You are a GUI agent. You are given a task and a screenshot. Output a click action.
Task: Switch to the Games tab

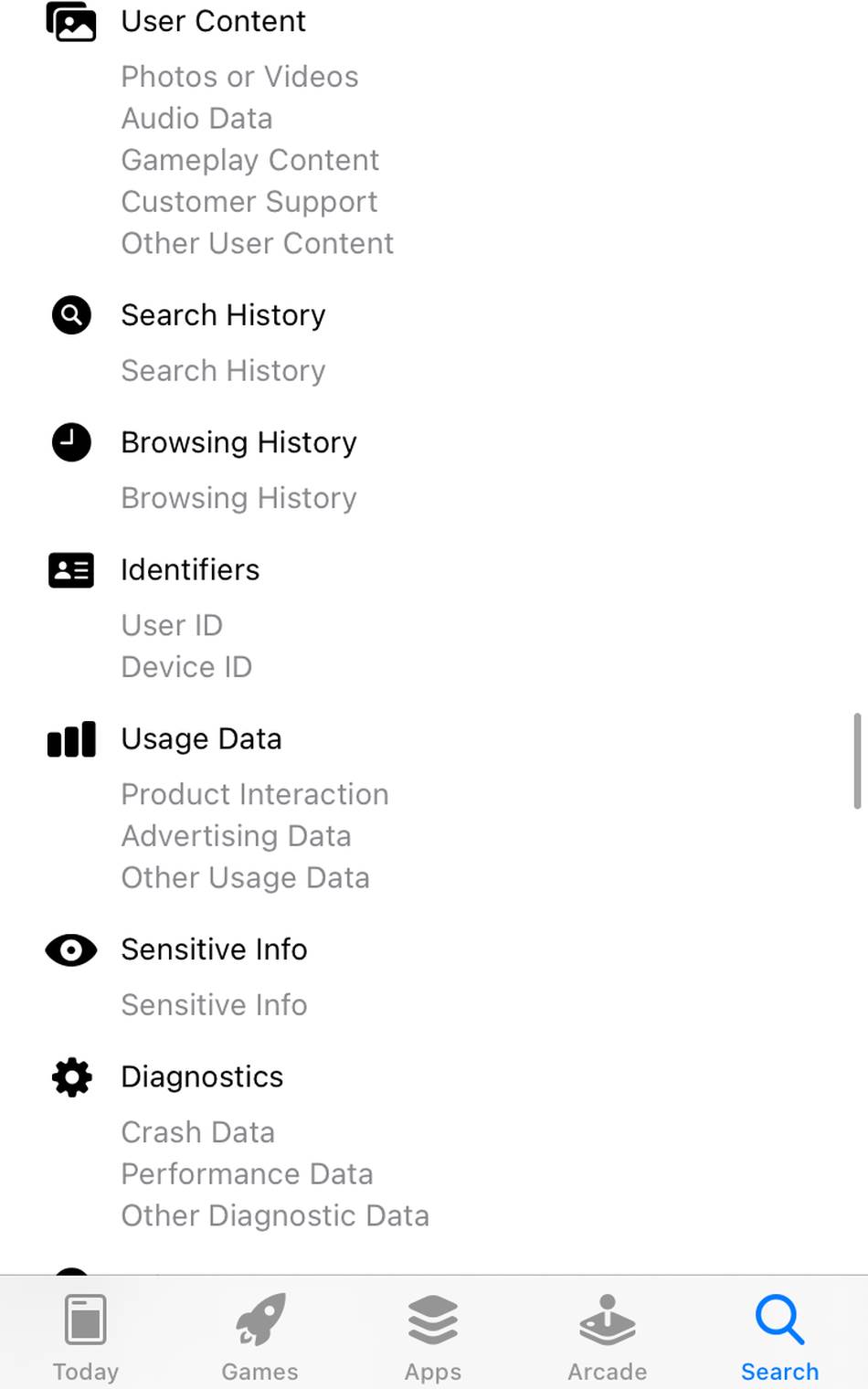(259, 1337)
